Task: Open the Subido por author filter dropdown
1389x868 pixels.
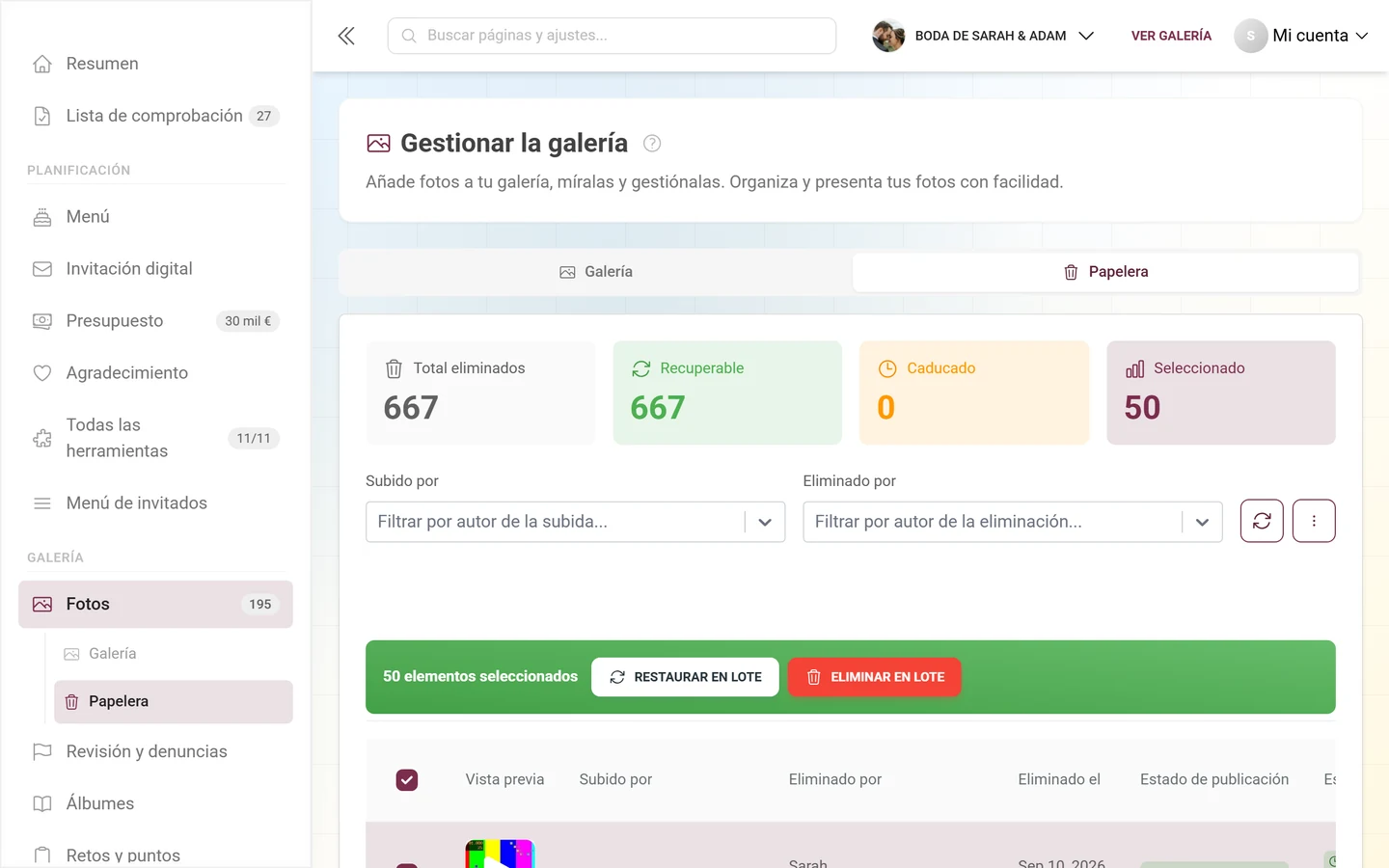Action: [576, 522]
